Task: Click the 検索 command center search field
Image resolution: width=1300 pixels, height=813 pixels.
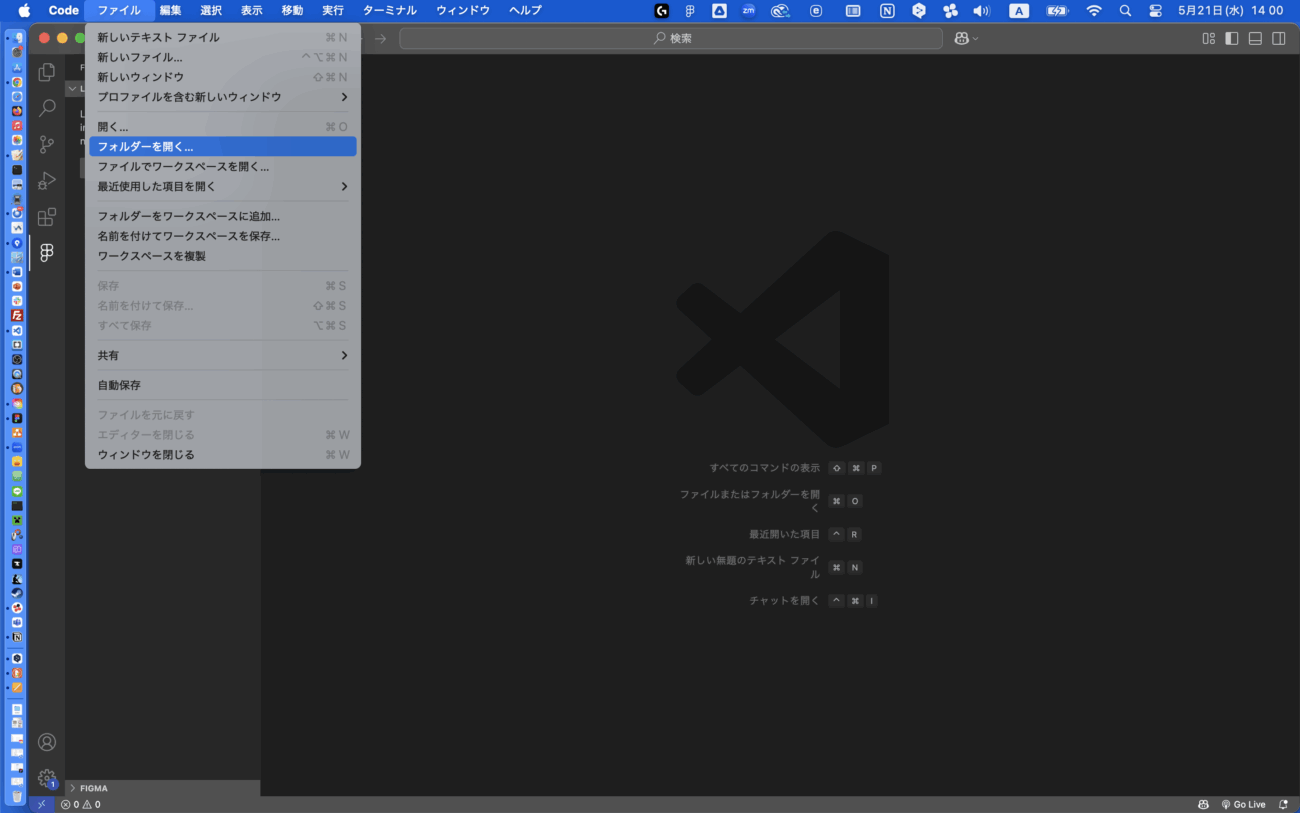Action: pyautogui.click(x=670, y=38)
